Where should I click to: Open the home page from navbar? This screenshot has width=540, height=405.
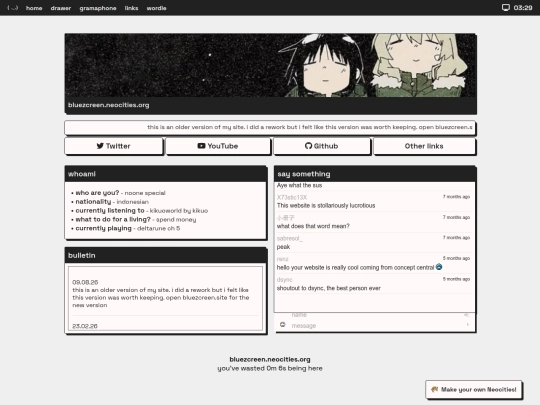coord(34,8)
